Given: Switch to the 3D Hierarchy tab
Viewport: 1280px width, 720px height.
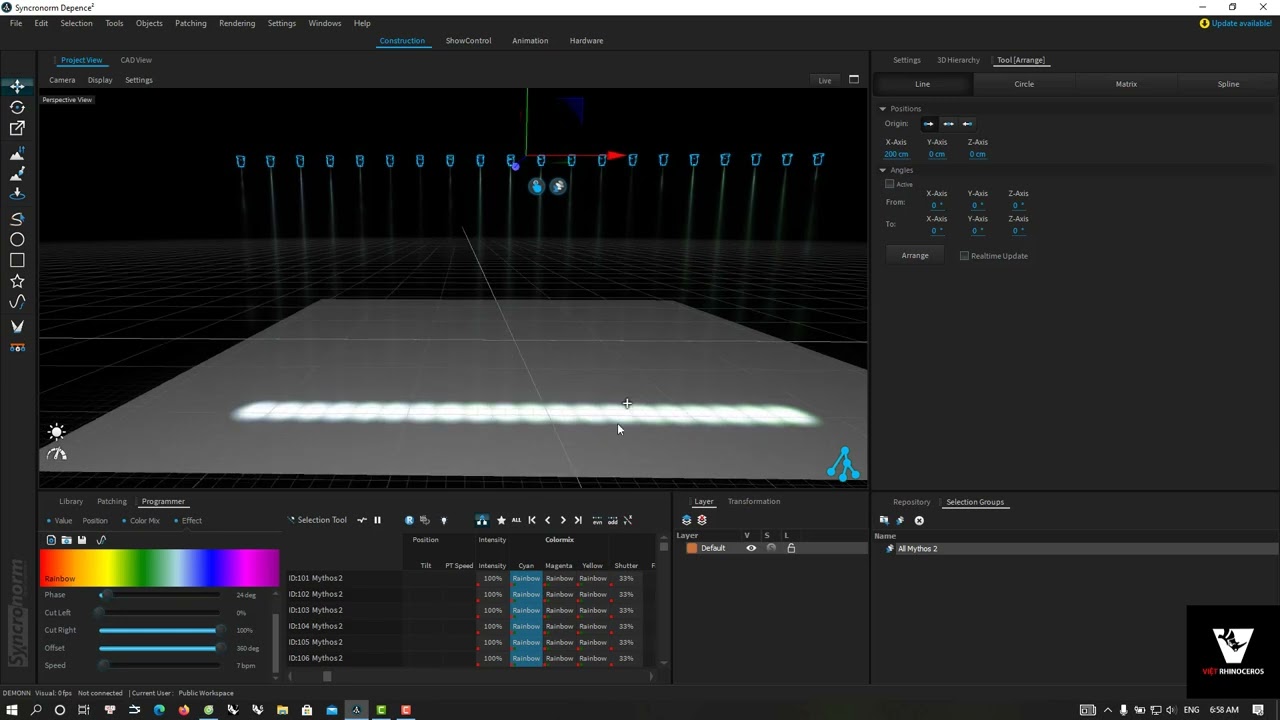Looking at the screenshot, I should [958, 60].
